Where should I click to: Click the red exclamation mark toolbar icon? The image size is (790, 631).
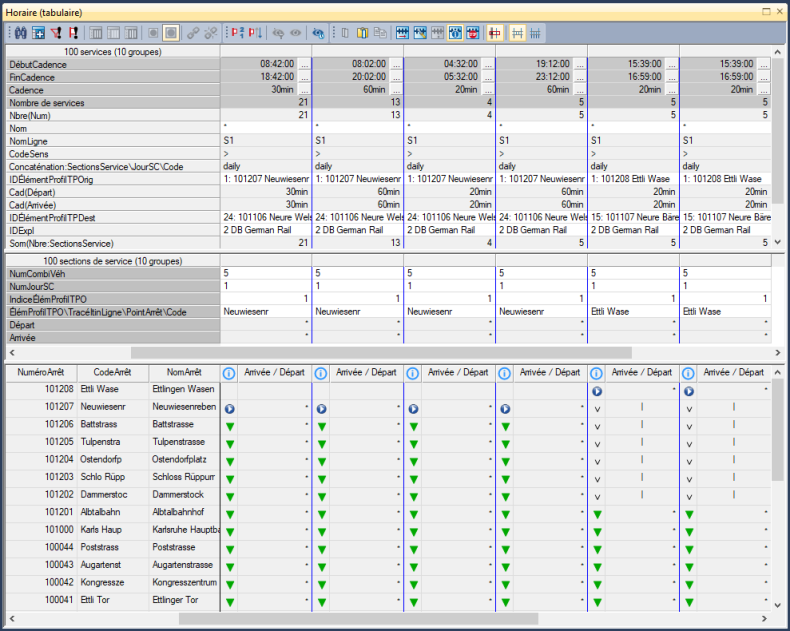[x=73, y=33]
